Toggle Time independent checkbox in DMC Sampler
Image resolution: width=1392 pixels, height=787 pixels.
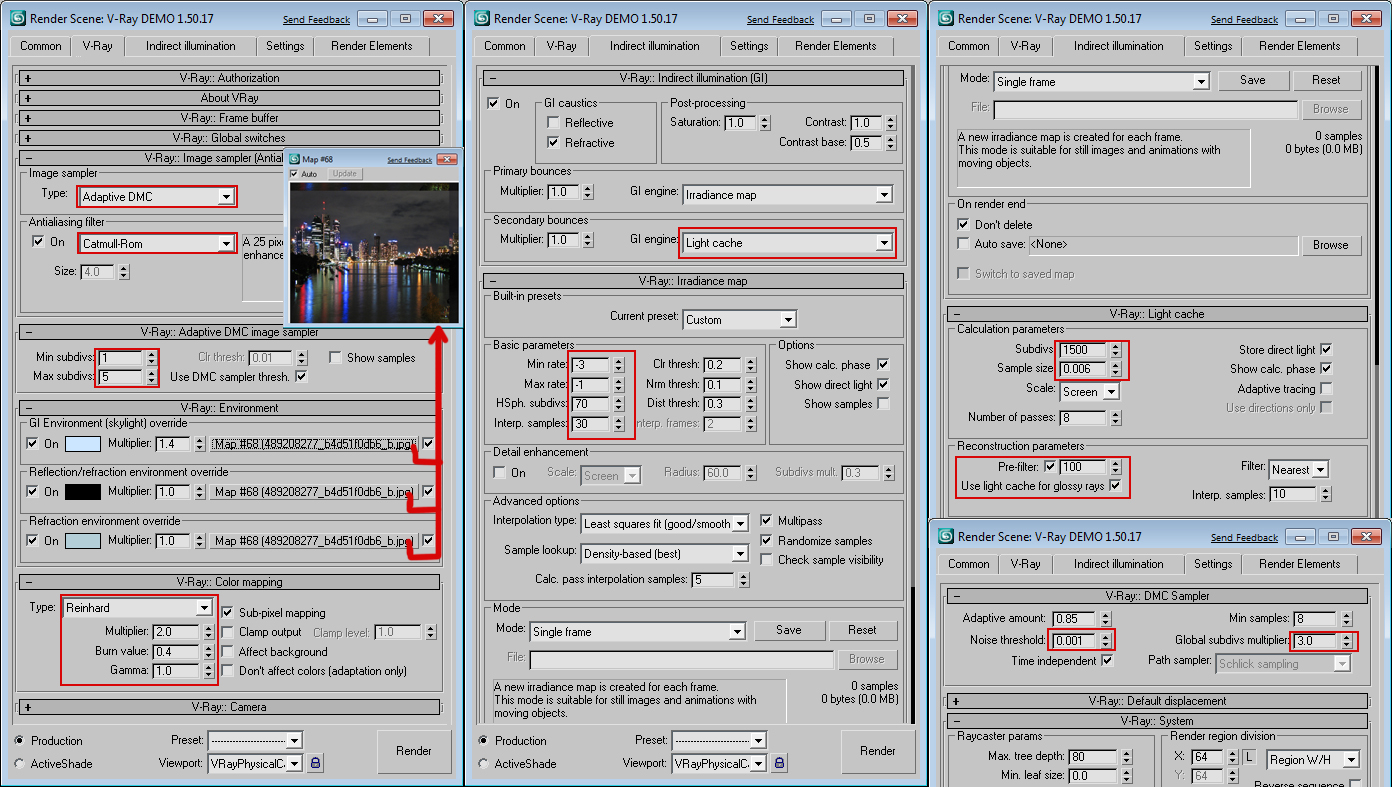[1107, 660]
